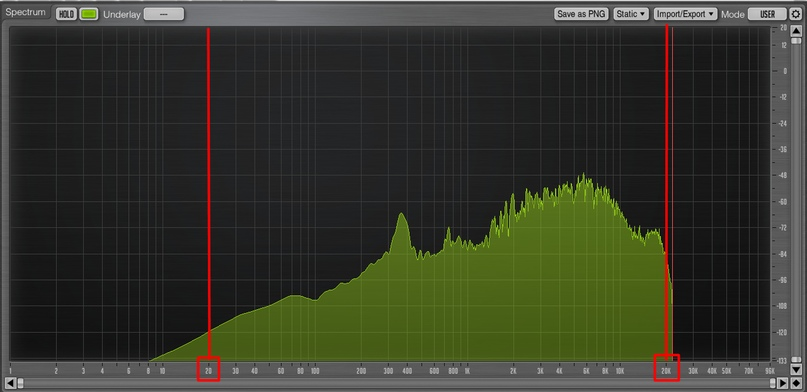Click the USER mode selector

pyautogui.click(x=767, y=14)
